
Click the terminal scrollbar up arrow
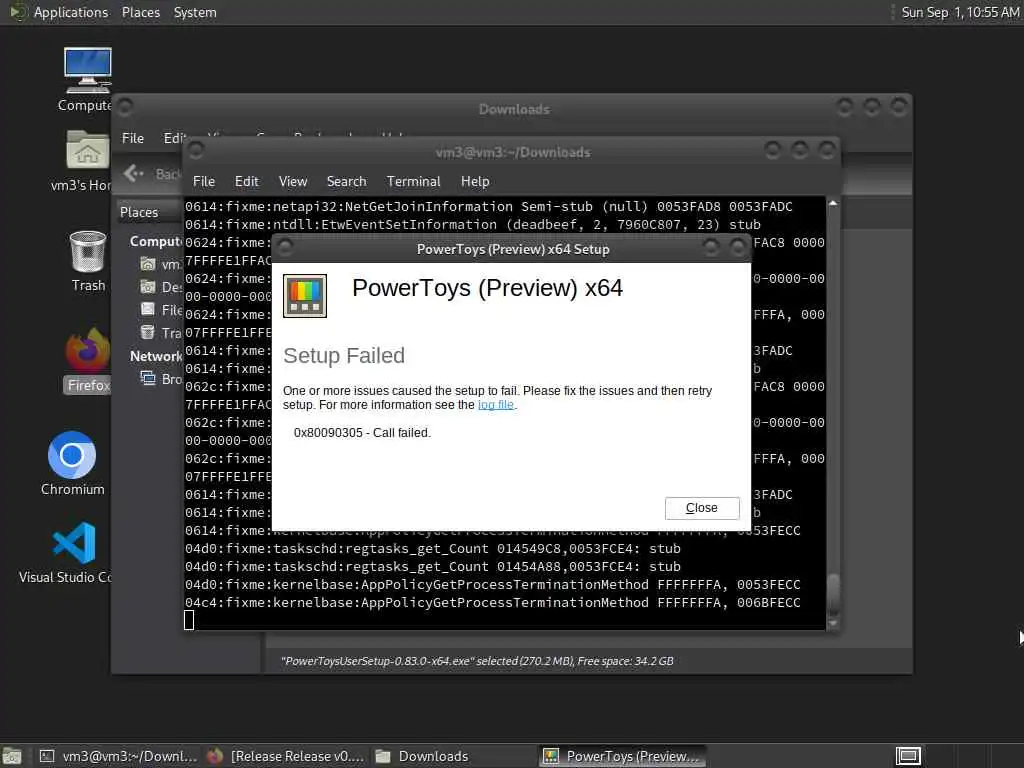click(833, 204)
